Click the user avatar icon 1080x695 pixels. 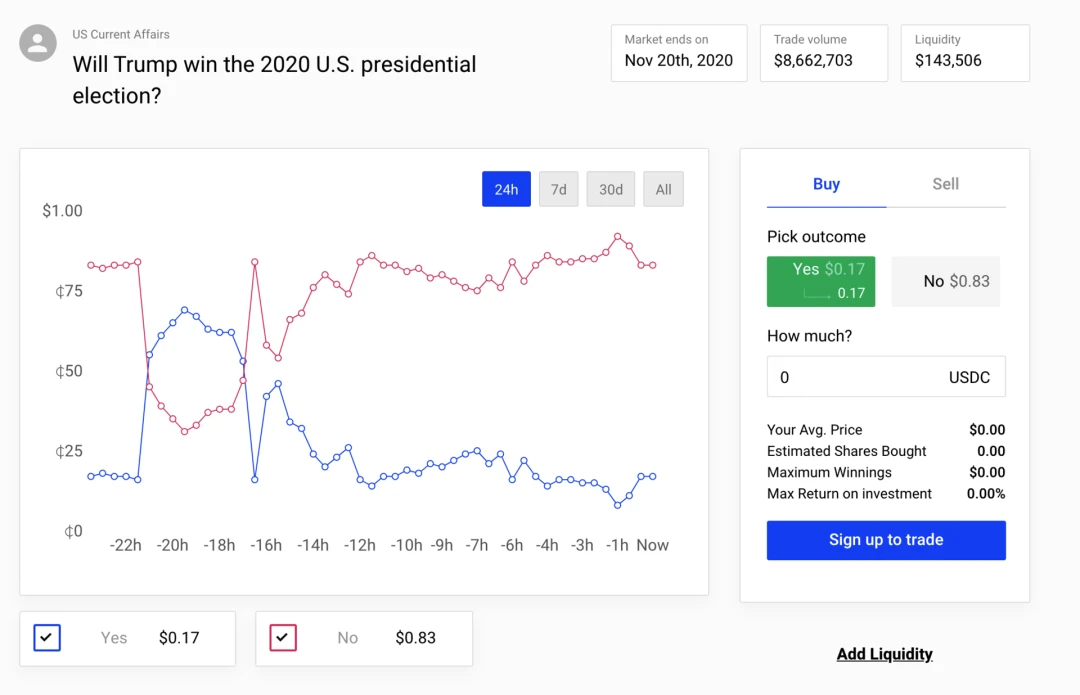click(38, 43)
